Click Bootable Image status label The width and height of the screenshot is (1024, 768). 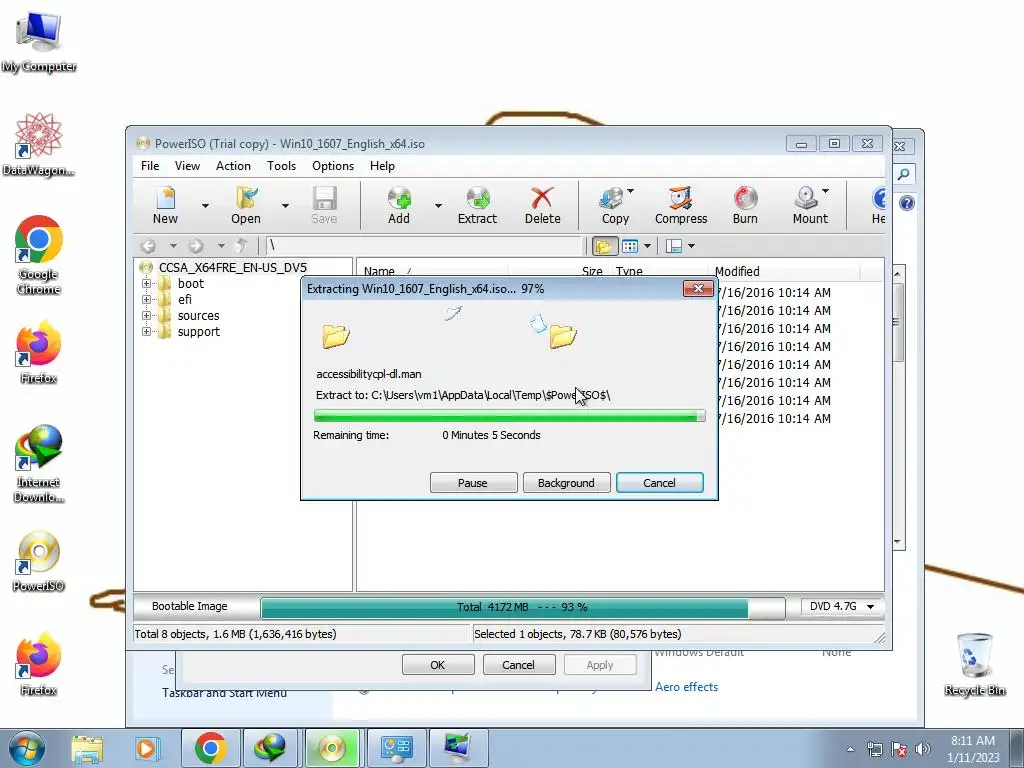pos(189,606)
